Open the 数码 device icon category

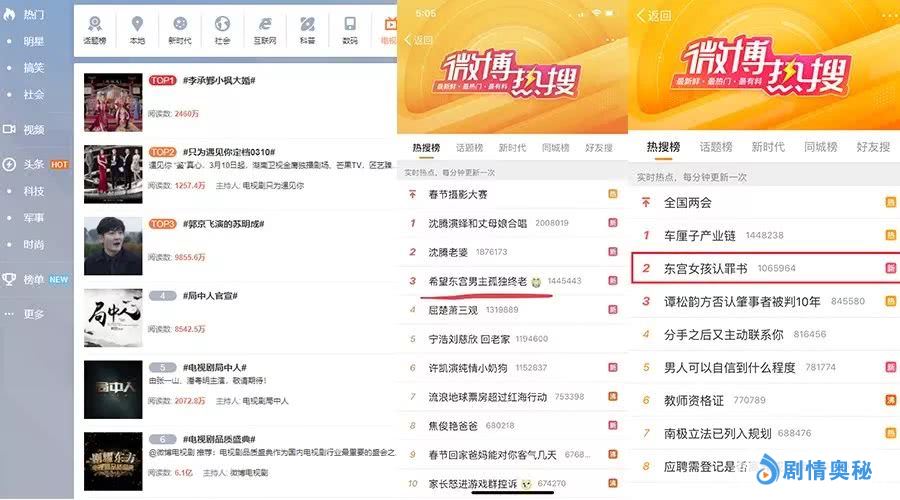pyautogui.click(x=350, y=28)
